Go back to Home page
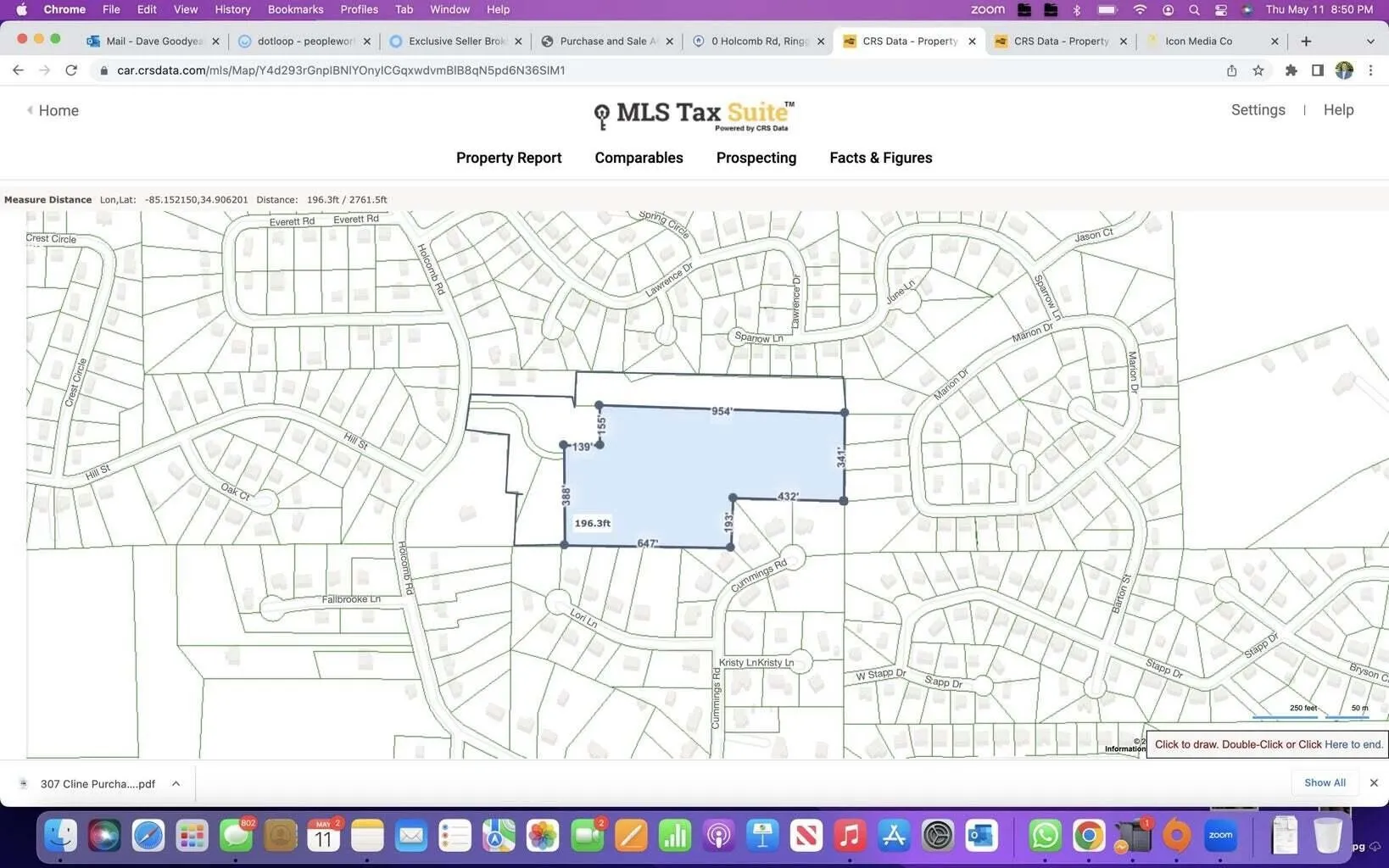This screenshot has height=868, width=1389. coord(58,110)
